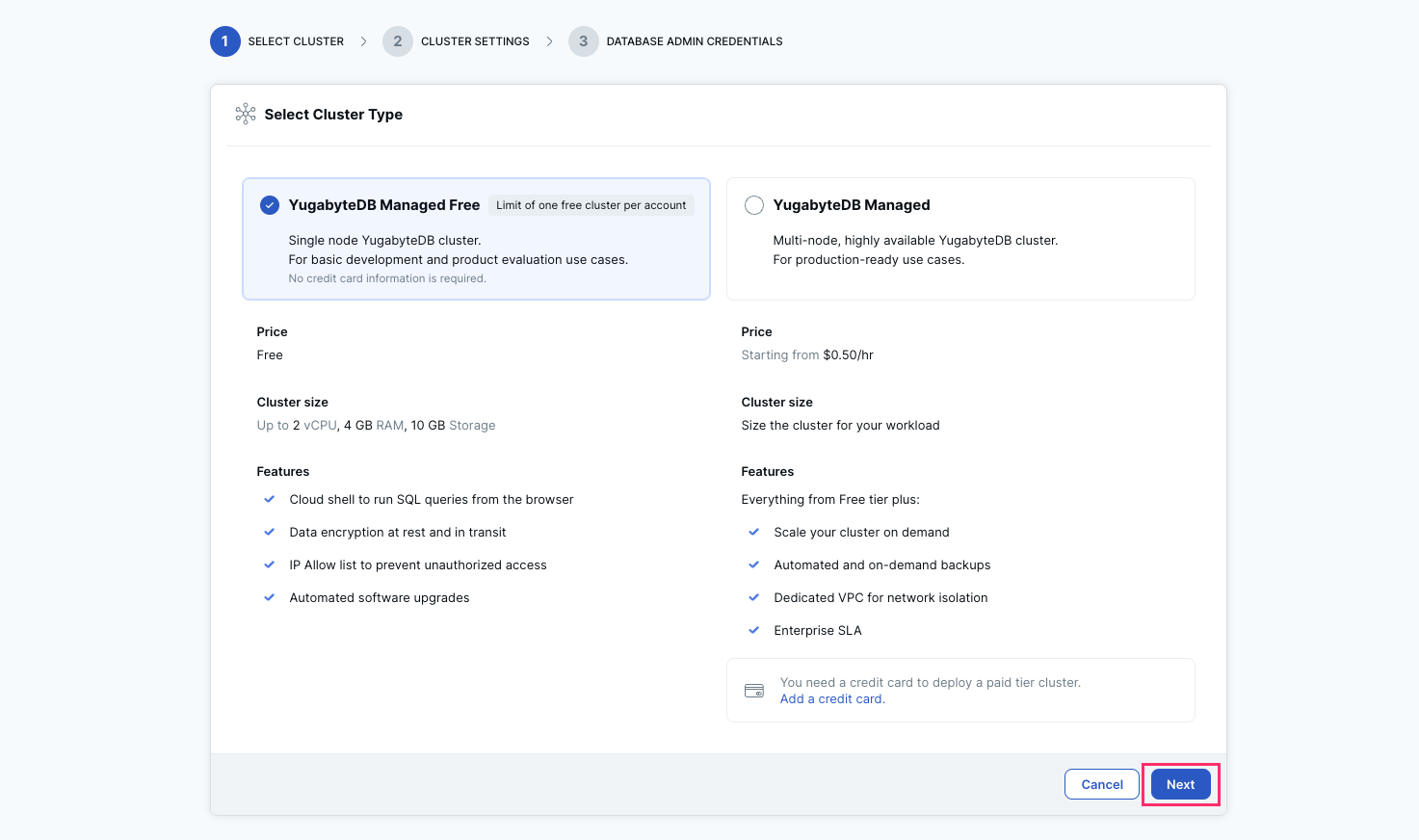Click checkmark next to Automated software upgrades

pos(269,597)
